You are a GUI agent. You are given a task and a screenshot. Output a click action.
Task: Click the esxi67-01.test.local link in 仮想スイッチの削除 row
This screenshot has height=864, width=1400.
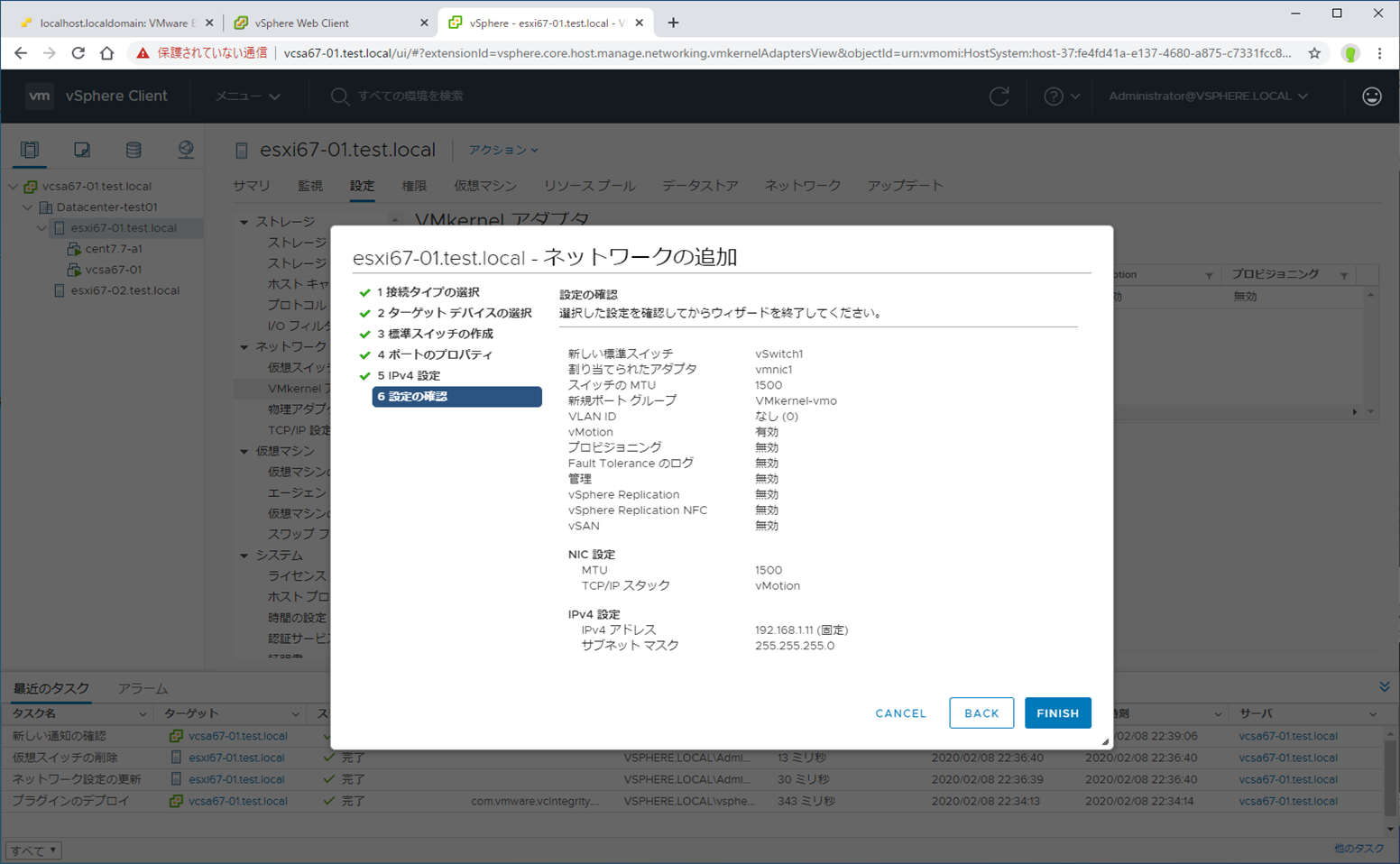pos(236,758)
